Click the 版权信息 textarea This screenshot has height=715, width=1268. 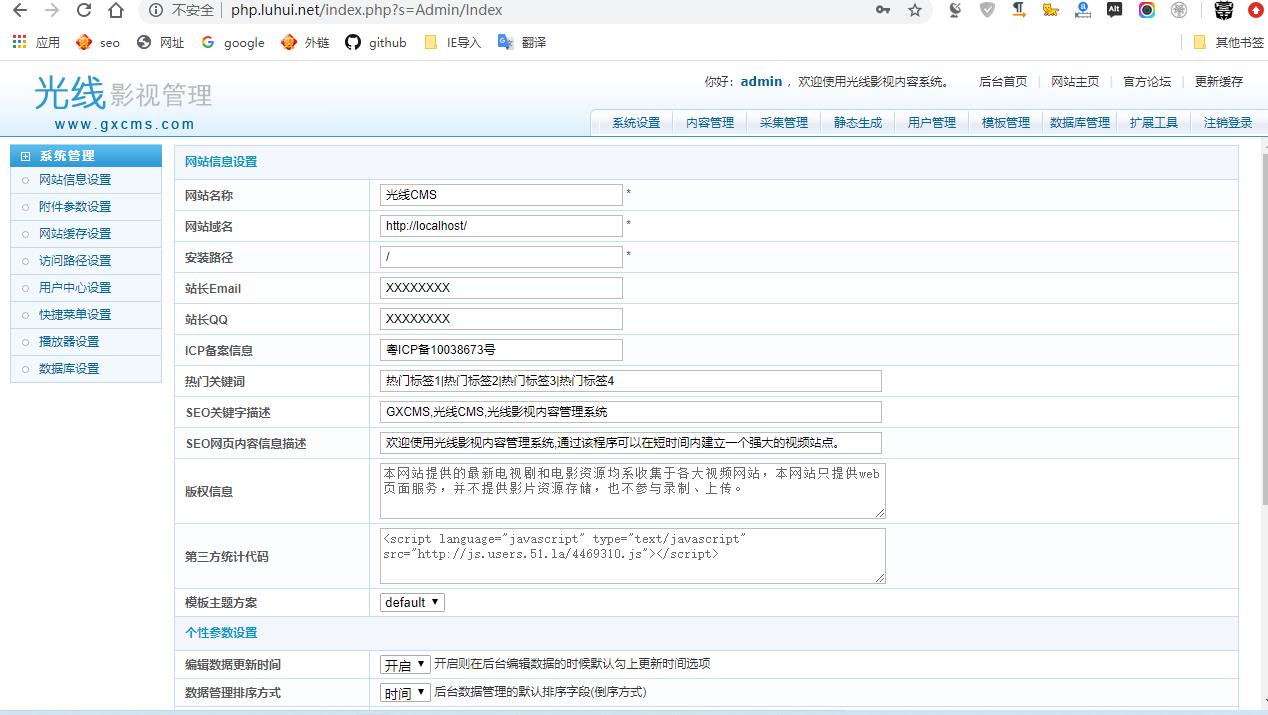coord(633,491)
